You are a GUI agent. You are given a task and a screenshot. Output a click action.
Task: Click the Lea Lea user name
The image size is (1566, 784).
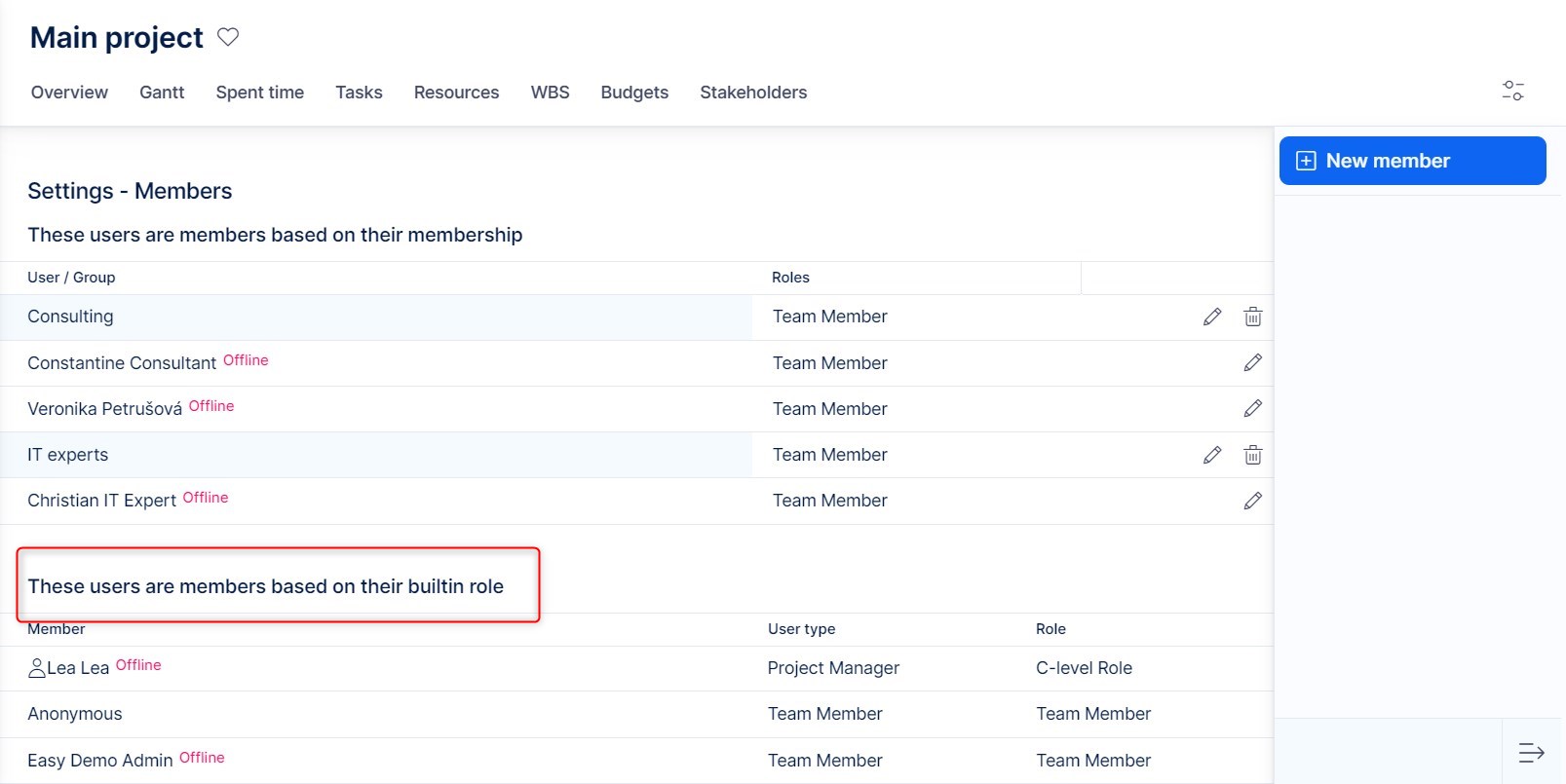[x=78, y=668]
